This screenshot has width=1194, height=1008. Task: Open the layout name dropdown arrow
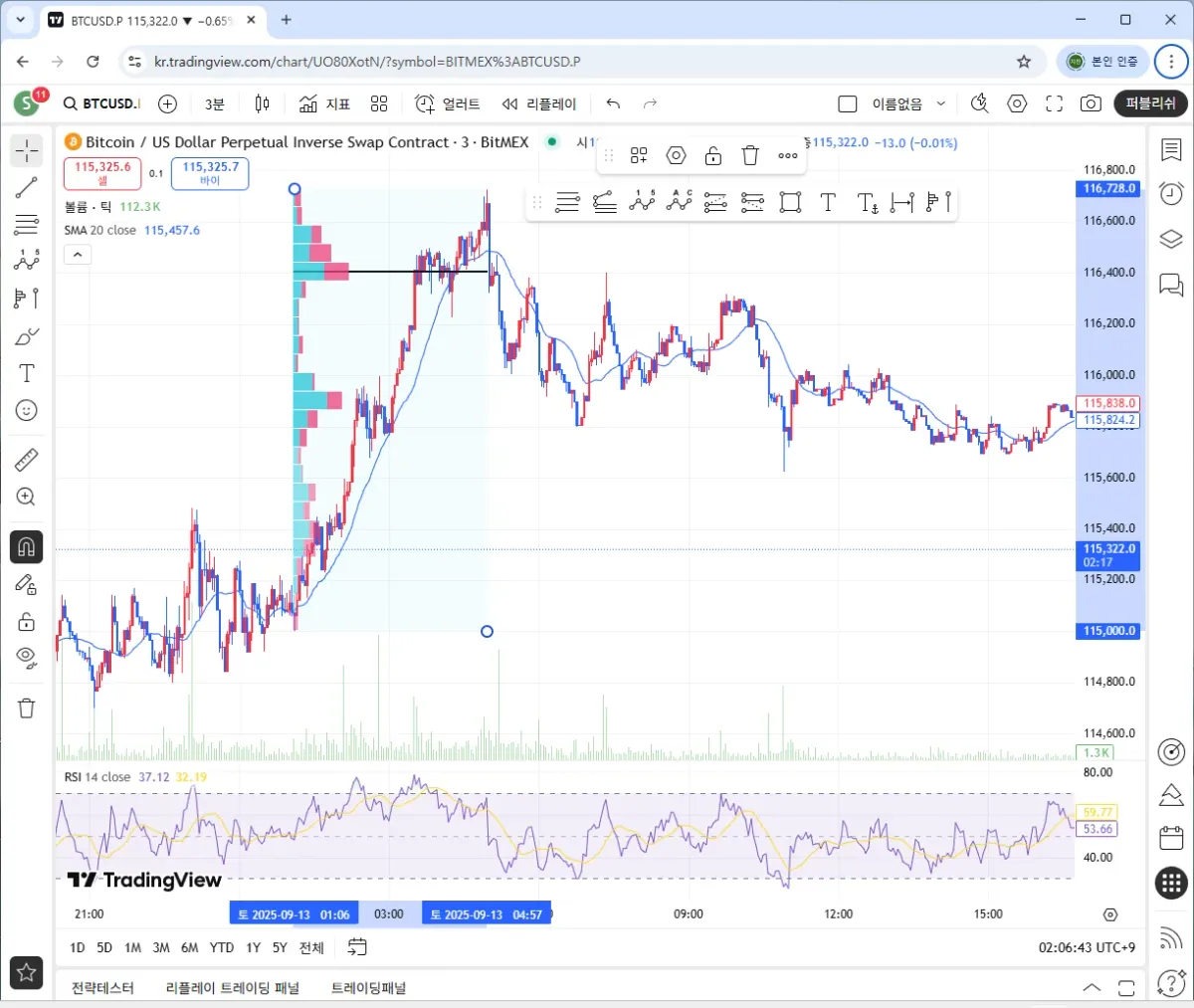click(940, 103)
